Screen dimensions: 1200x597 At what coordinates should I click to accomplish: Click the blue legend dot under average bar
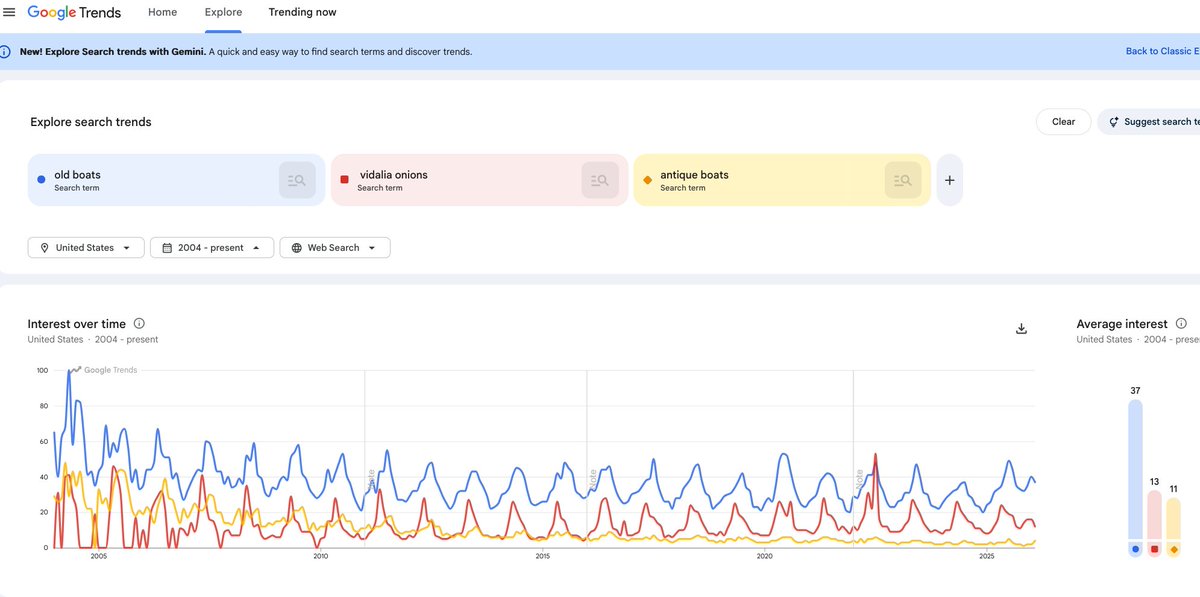coord(1135,549)
